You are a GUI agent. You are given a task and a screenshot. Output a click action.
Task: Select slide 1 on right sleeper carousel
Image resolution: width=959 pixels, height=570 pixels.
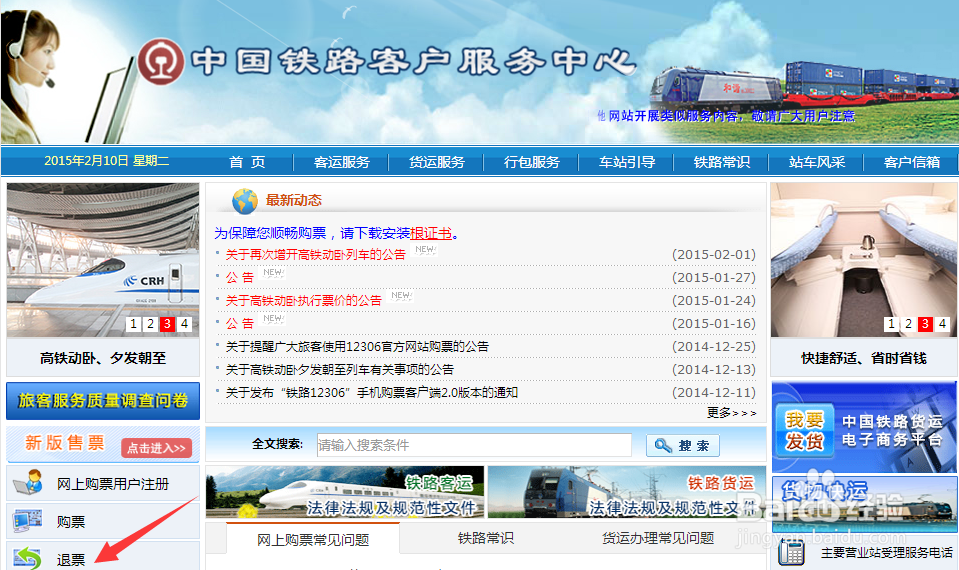891,324
